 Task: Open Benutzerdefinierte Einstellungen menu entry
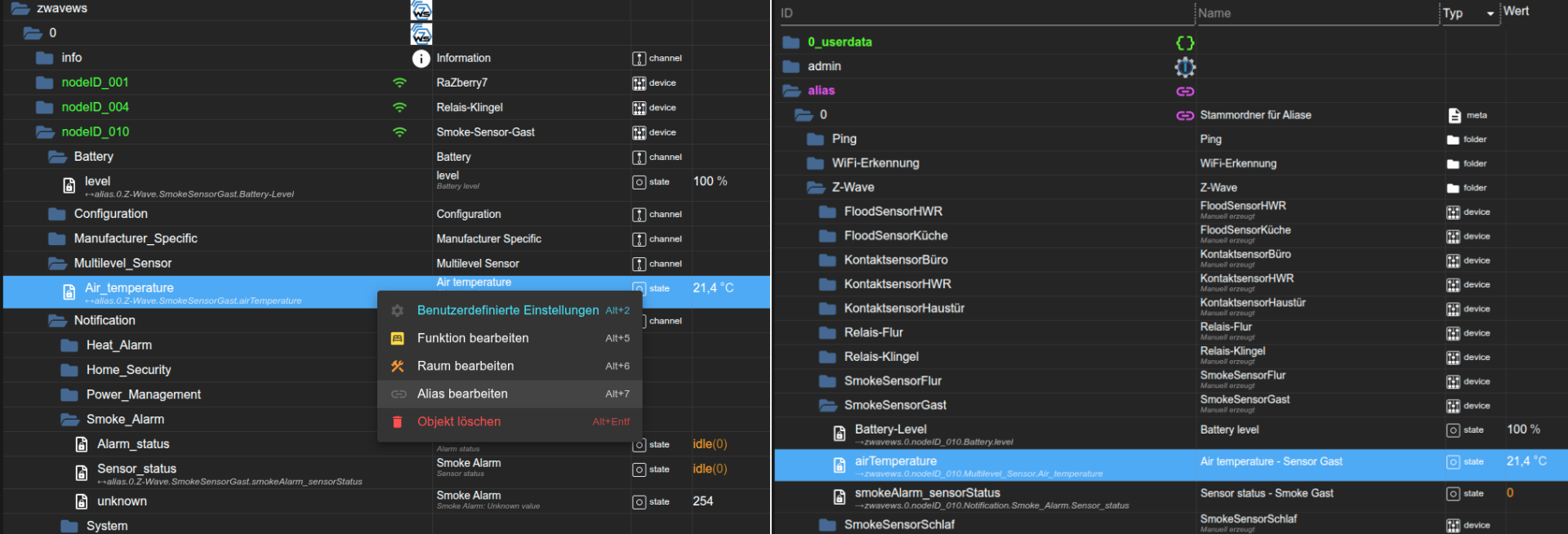(507, 310)
